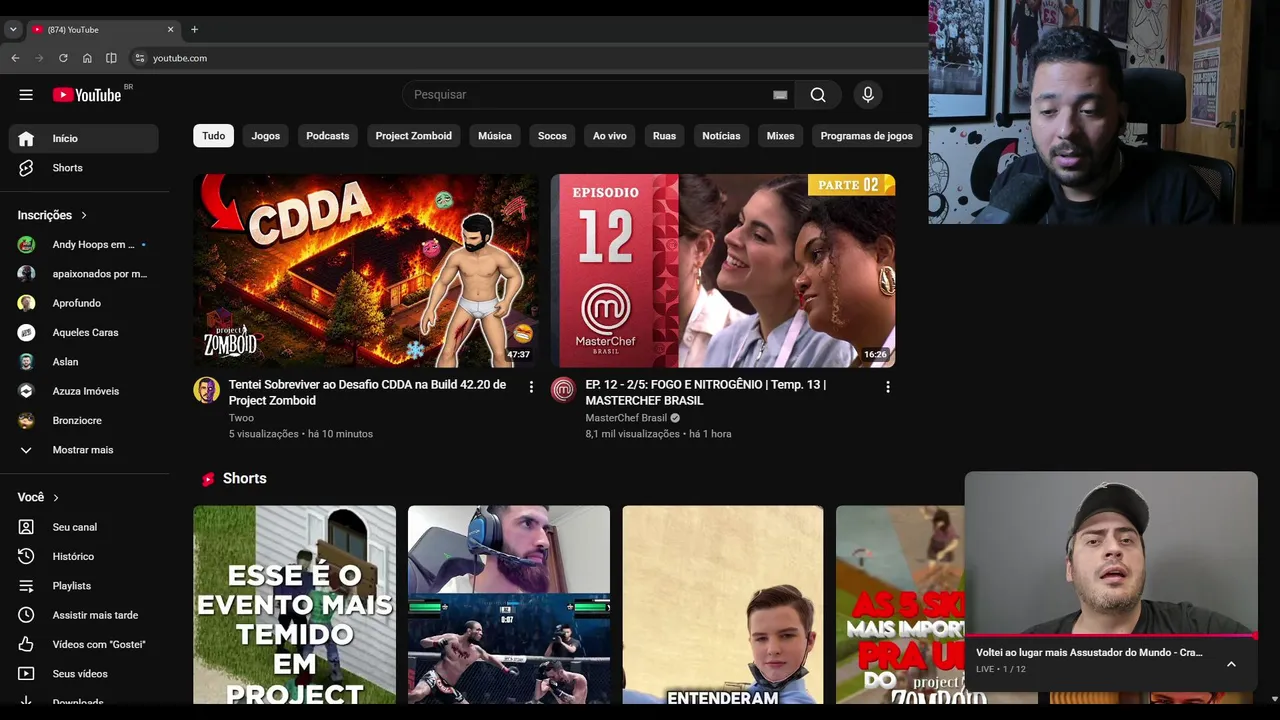The image size is (1280, 720).
Task: Select the Socos filter chip
Action: [x=552, y=136]
